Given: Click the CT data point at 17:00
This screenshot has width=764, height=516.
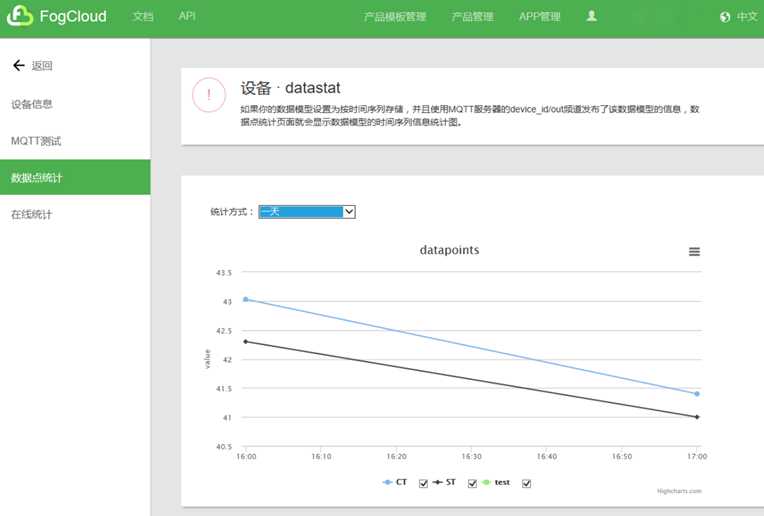Looking at the screenshot, I should point(697,394).
